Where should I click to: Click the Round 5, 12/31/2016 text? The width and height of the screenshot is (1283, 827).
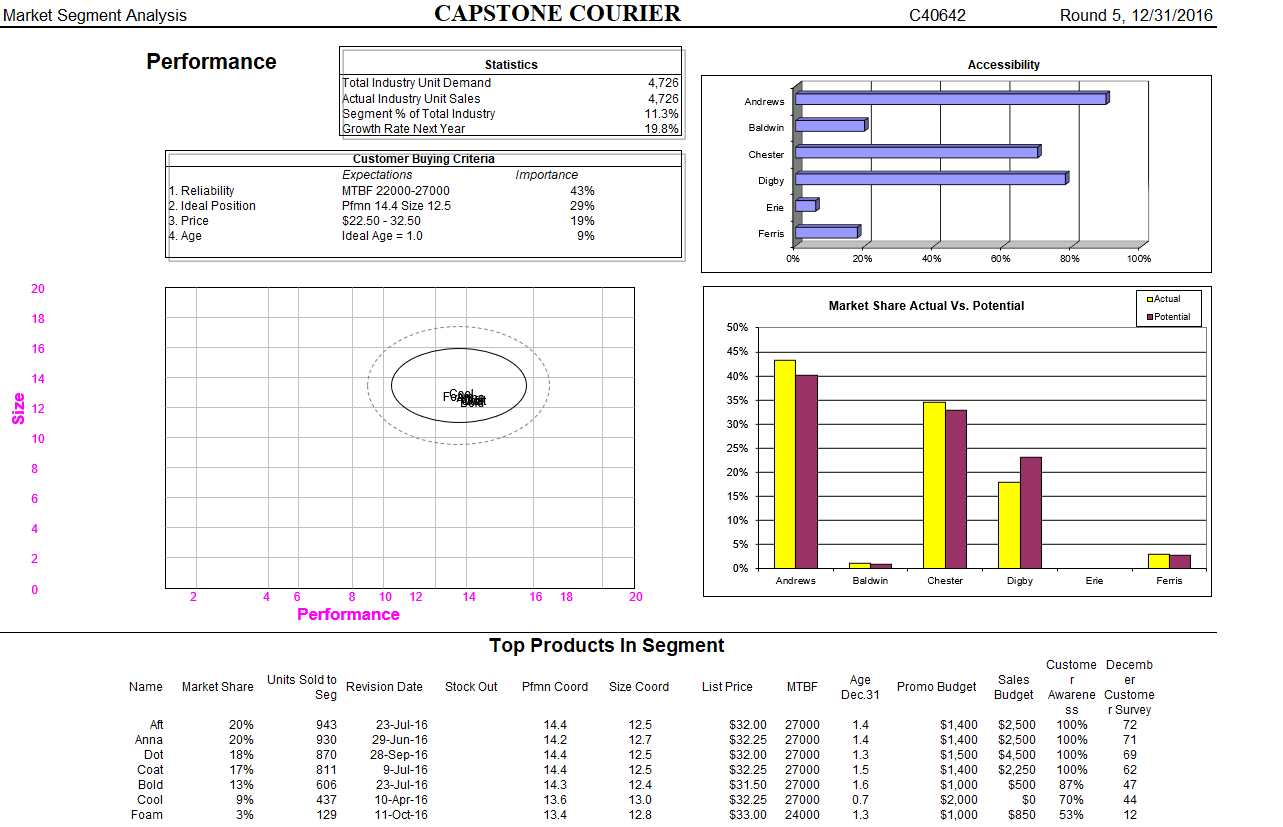click(1136, 15)
